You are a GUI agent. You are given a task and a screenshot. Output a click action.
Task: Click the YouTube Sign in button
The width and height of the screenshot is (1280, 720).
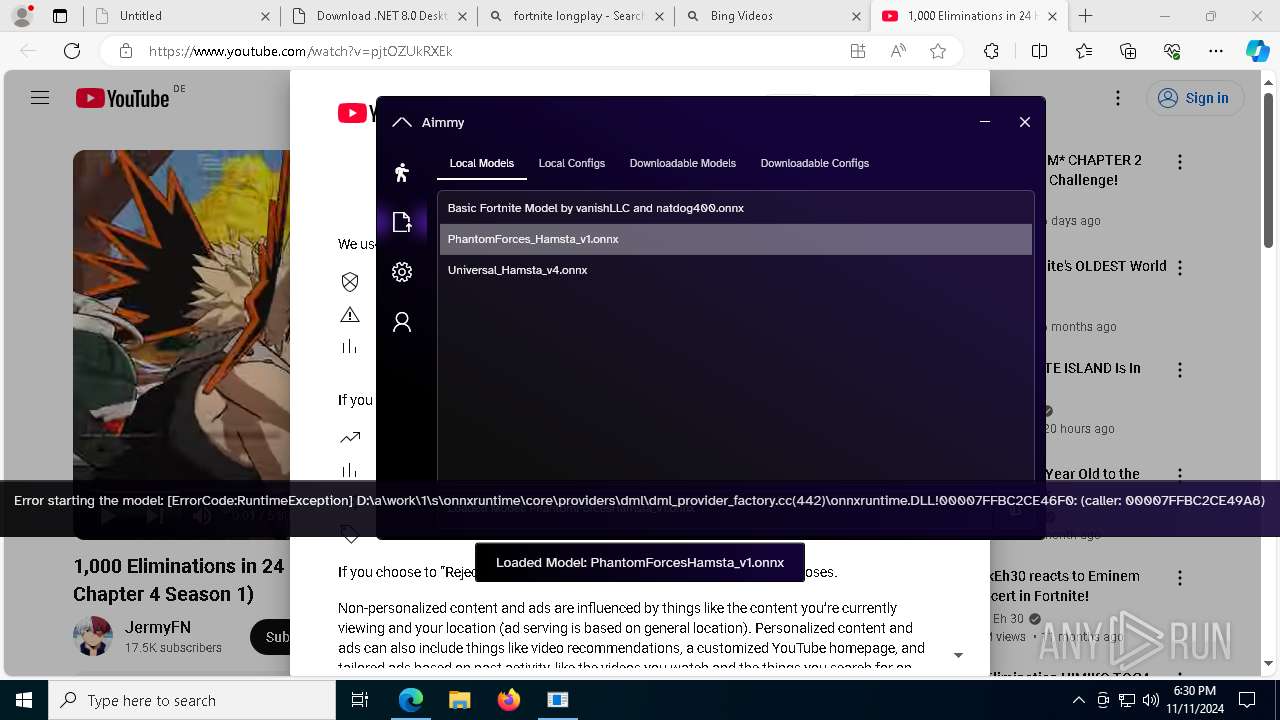coord(1194,98)
